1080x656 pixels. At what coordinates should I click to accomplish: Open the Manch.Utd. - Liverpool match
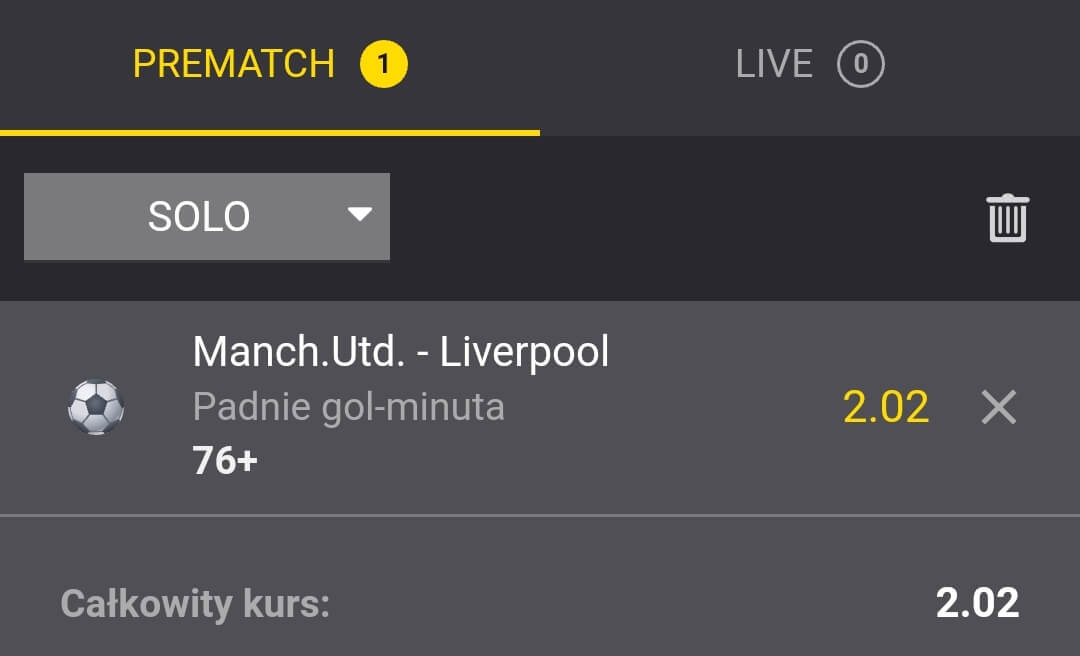400,352
